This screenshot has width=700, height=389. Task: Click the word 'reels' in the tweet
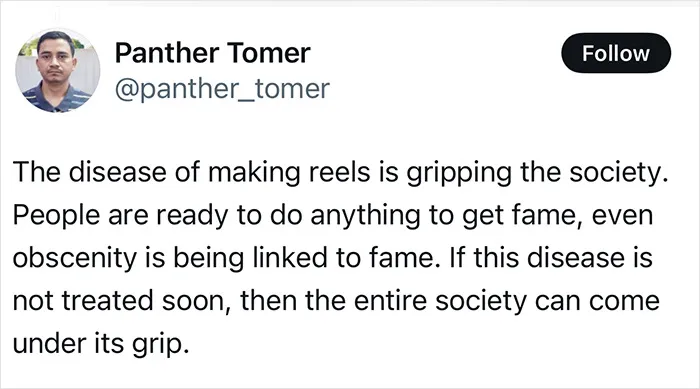[x=340, y=172]
